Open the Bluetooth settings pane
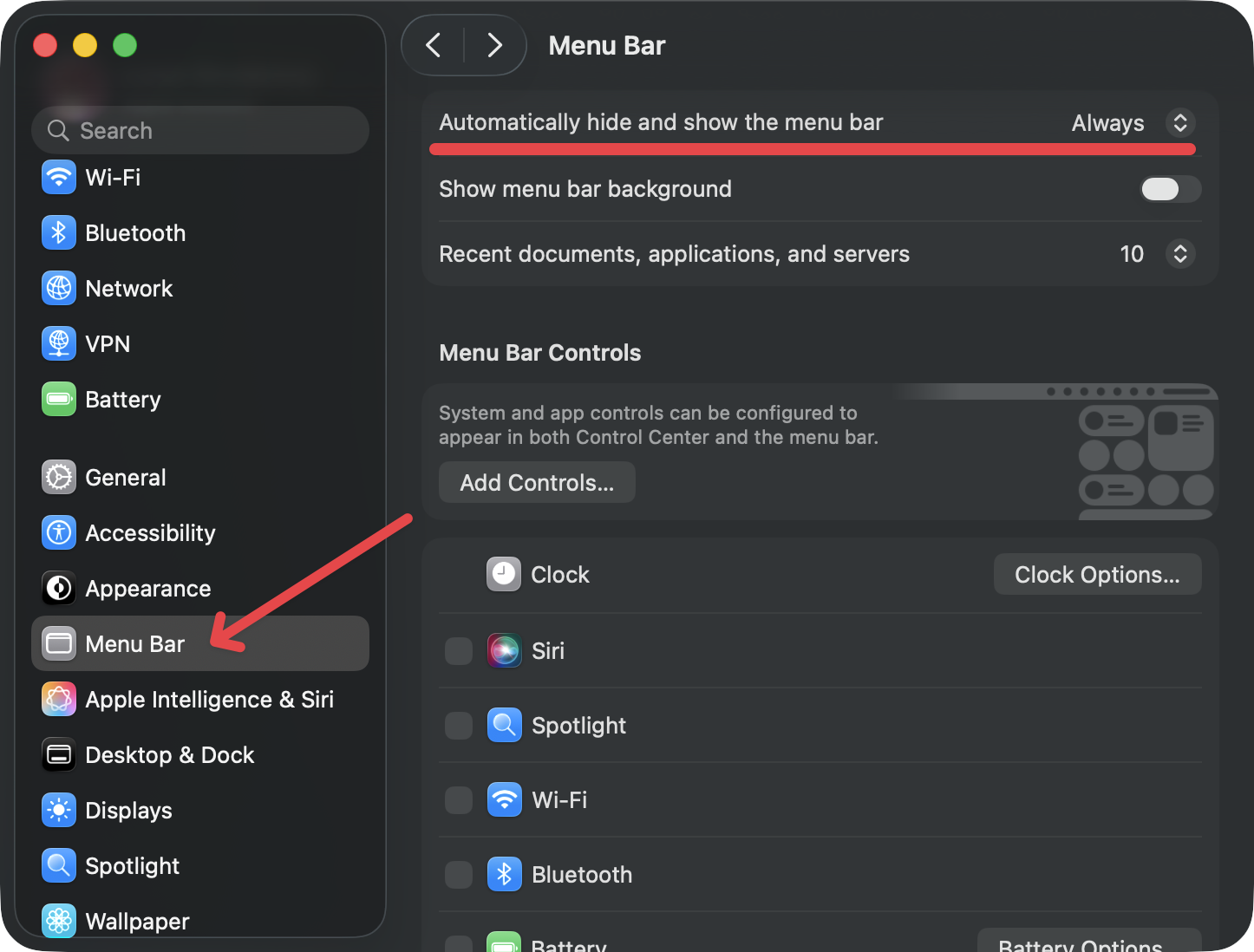 (x=200, y=233)
